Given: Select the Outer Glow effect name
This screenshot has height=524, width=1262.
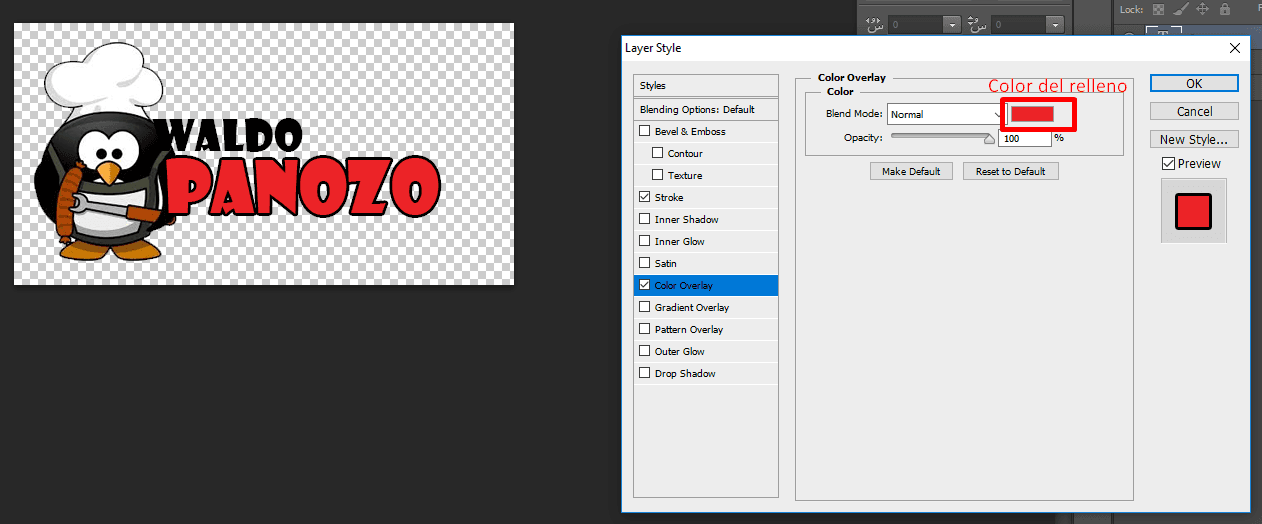Looking at the screenshot, I should (x=680, y=351).
